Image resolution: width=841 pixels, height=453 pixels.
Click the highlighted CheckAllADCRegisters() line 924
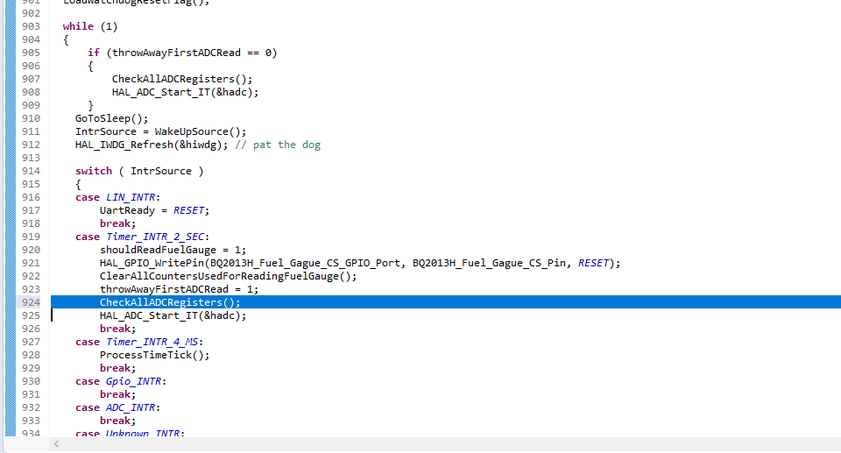pos(170,302)
